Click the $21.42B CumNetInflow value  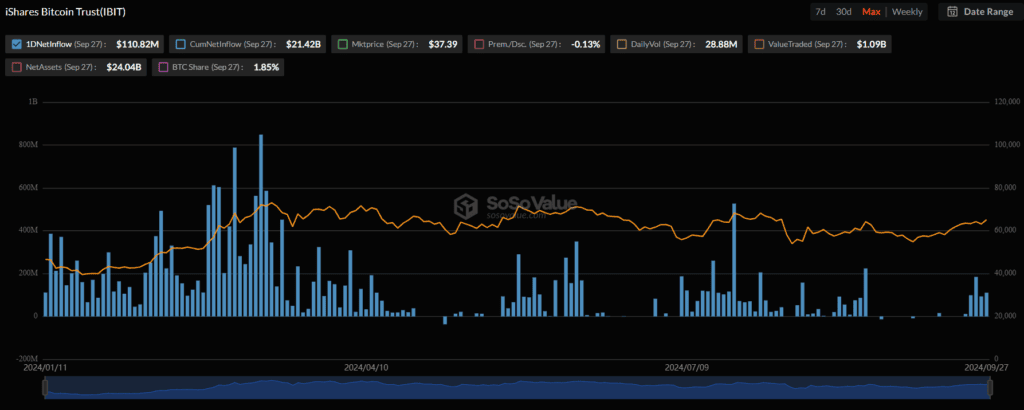[303, 44]
